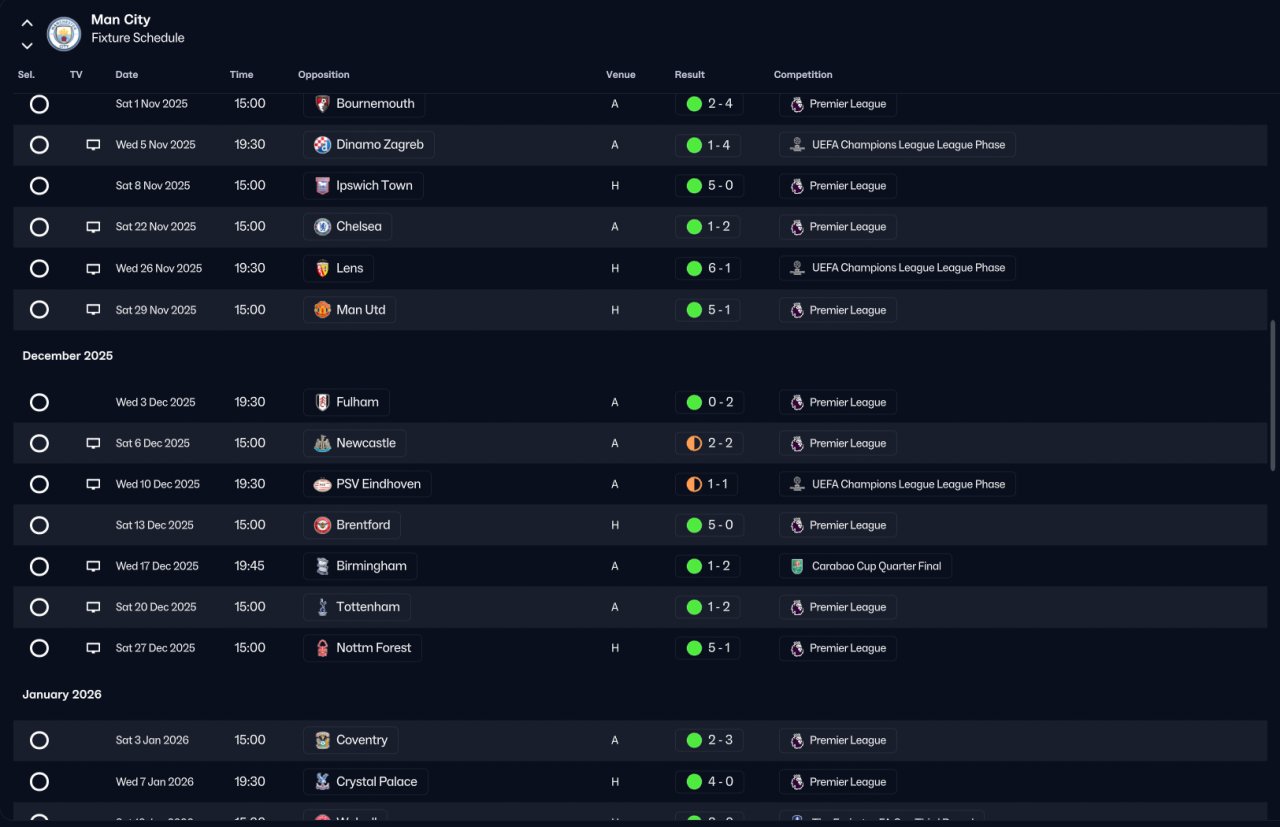Sort by the Date column header

tap(127, 75)
